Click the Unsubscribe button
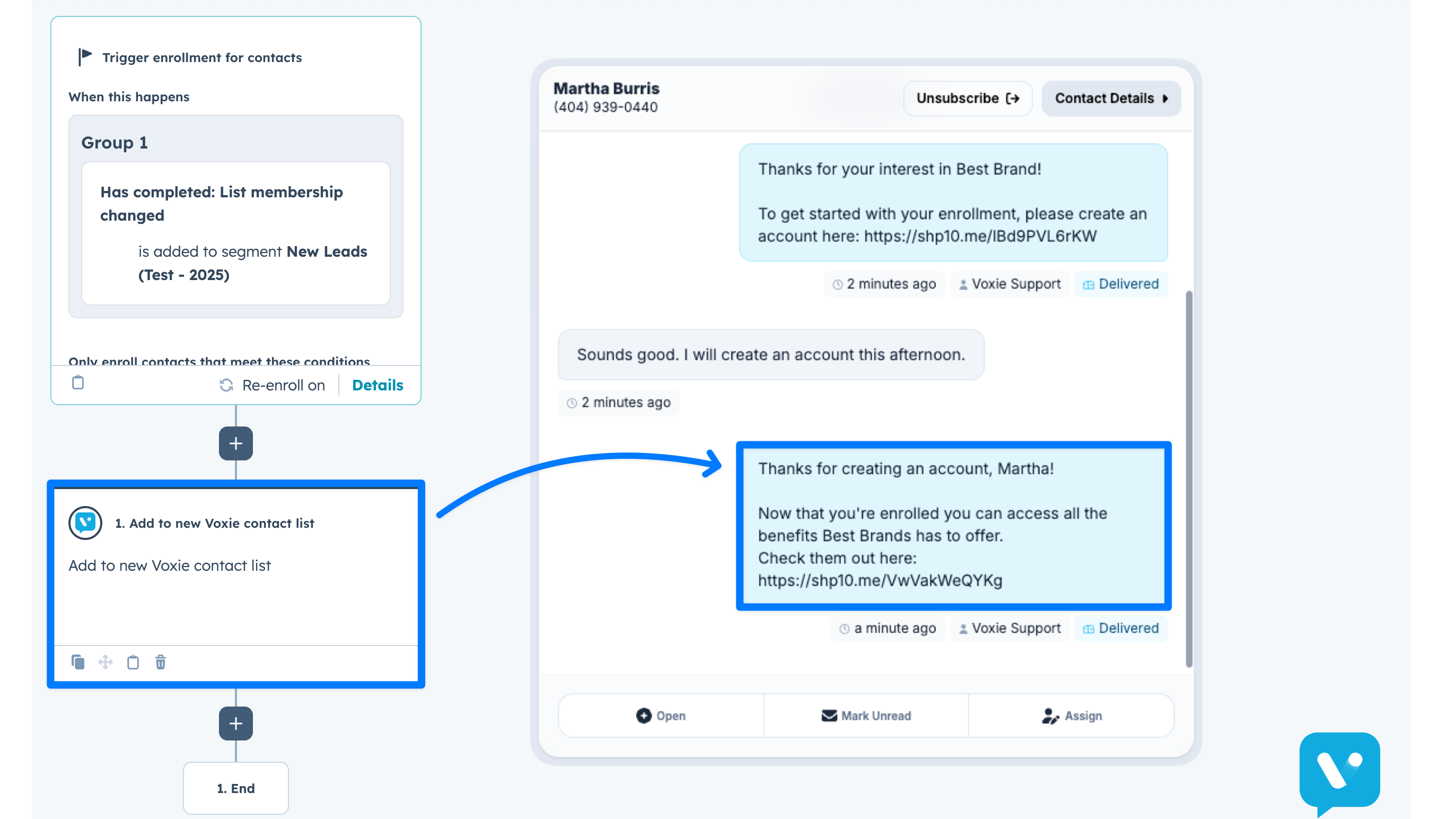Image resolution: width=1456 pixels, height=819 pixels. coord(968,99)
